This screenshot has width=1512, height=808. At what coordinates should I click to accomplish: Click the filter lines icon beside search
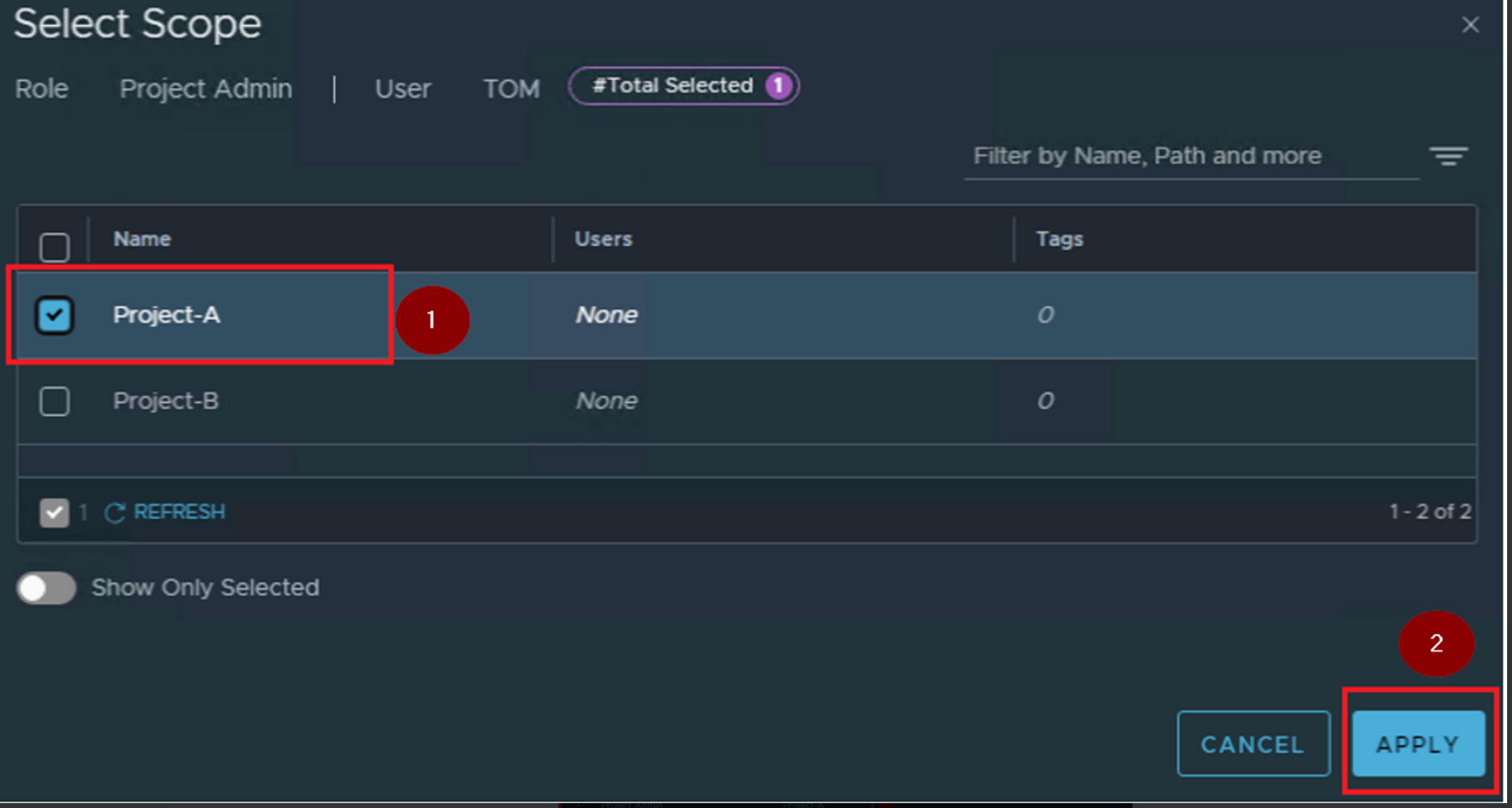[x=1449, y=155]
